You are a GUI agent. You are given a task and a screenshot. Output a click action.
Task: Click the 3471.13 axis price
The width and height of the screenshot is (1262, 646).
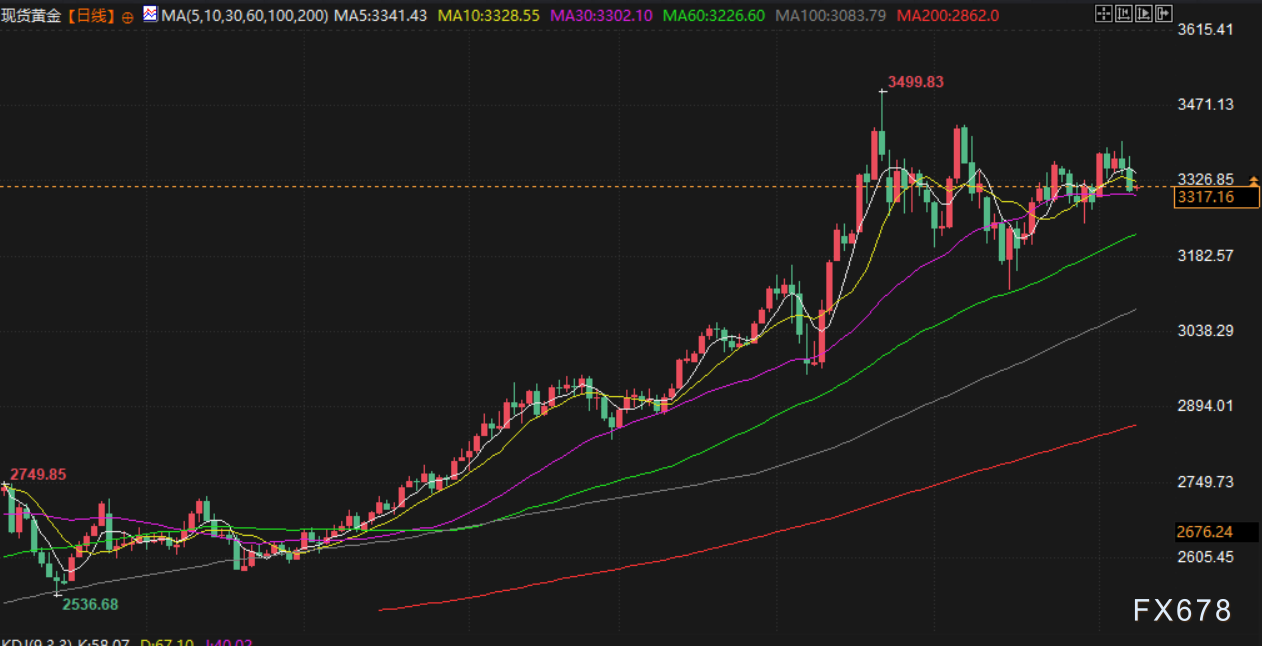tap(1205, 104)
